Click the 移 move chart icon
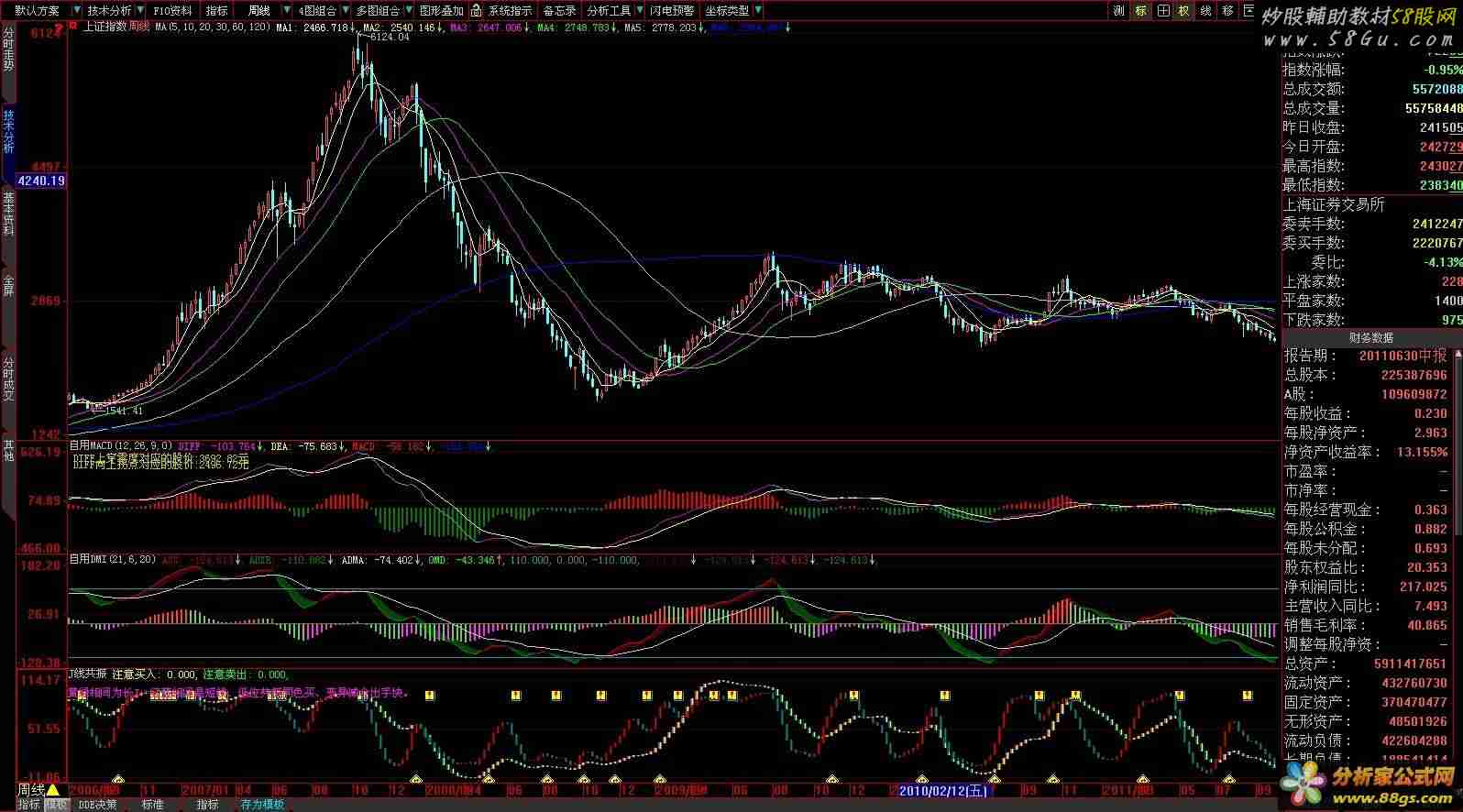Image resolution: width=1463 pixels, height=812 pixels. pos(1228,11)
